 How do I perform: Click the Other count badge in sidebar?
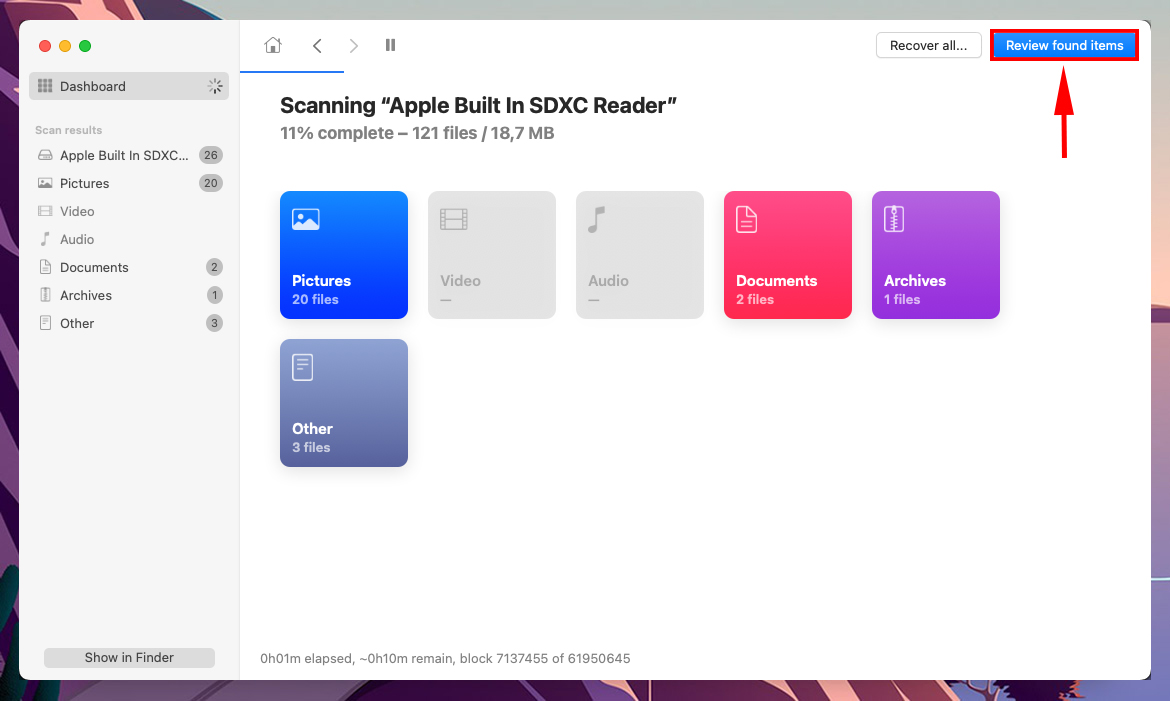tap(214, 323)
